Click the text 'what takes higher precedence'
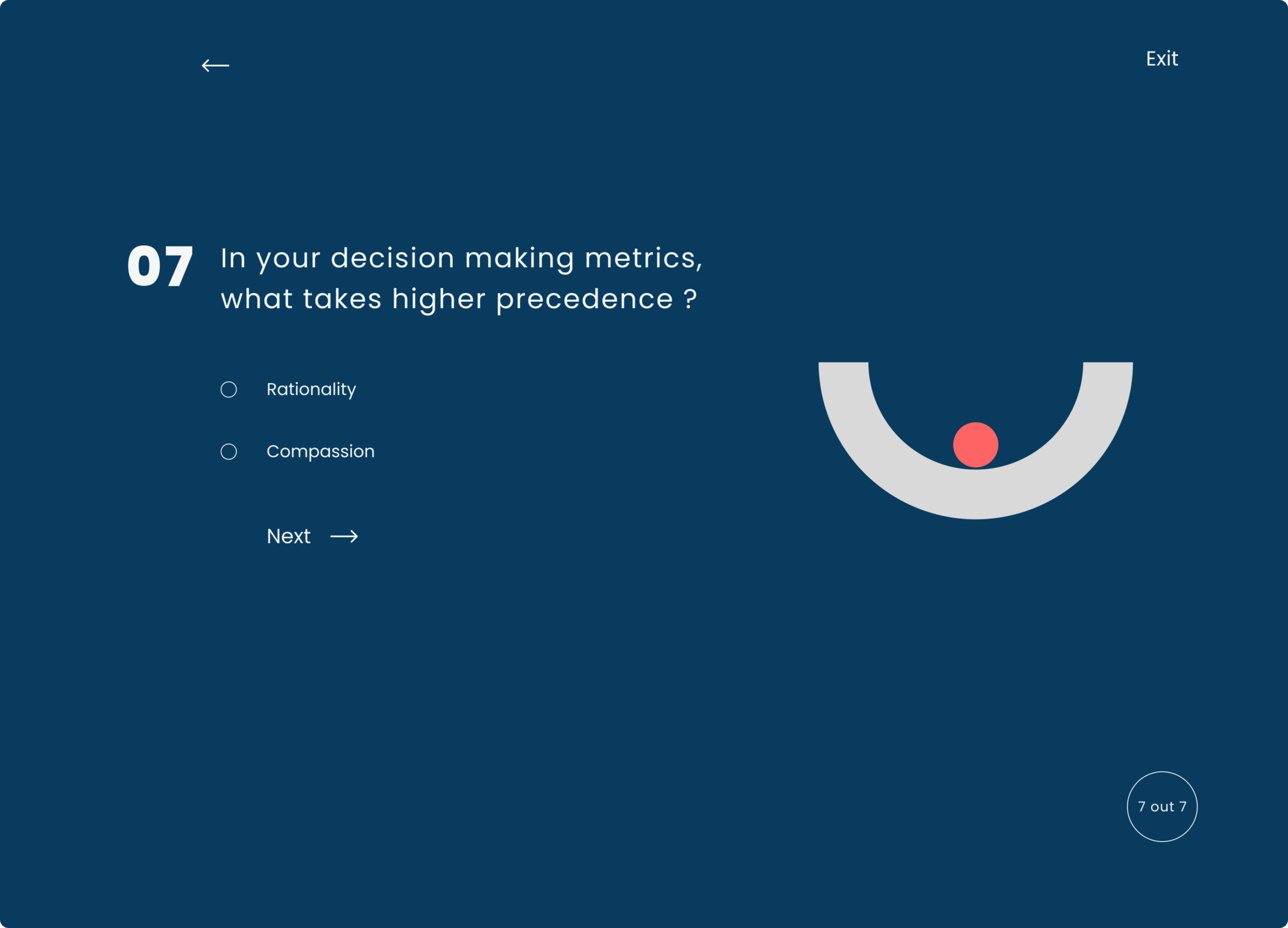The height and width of the screenshot is (928, 1288). tap(447, 299)
